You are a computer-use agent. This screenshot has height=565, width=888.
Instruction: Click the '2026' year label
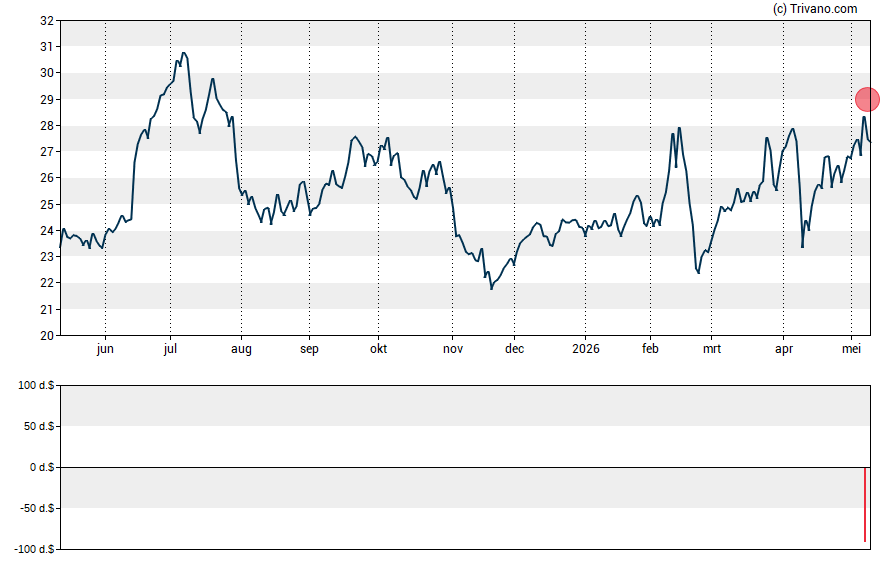pyautogui.click(x=586, y=349)
